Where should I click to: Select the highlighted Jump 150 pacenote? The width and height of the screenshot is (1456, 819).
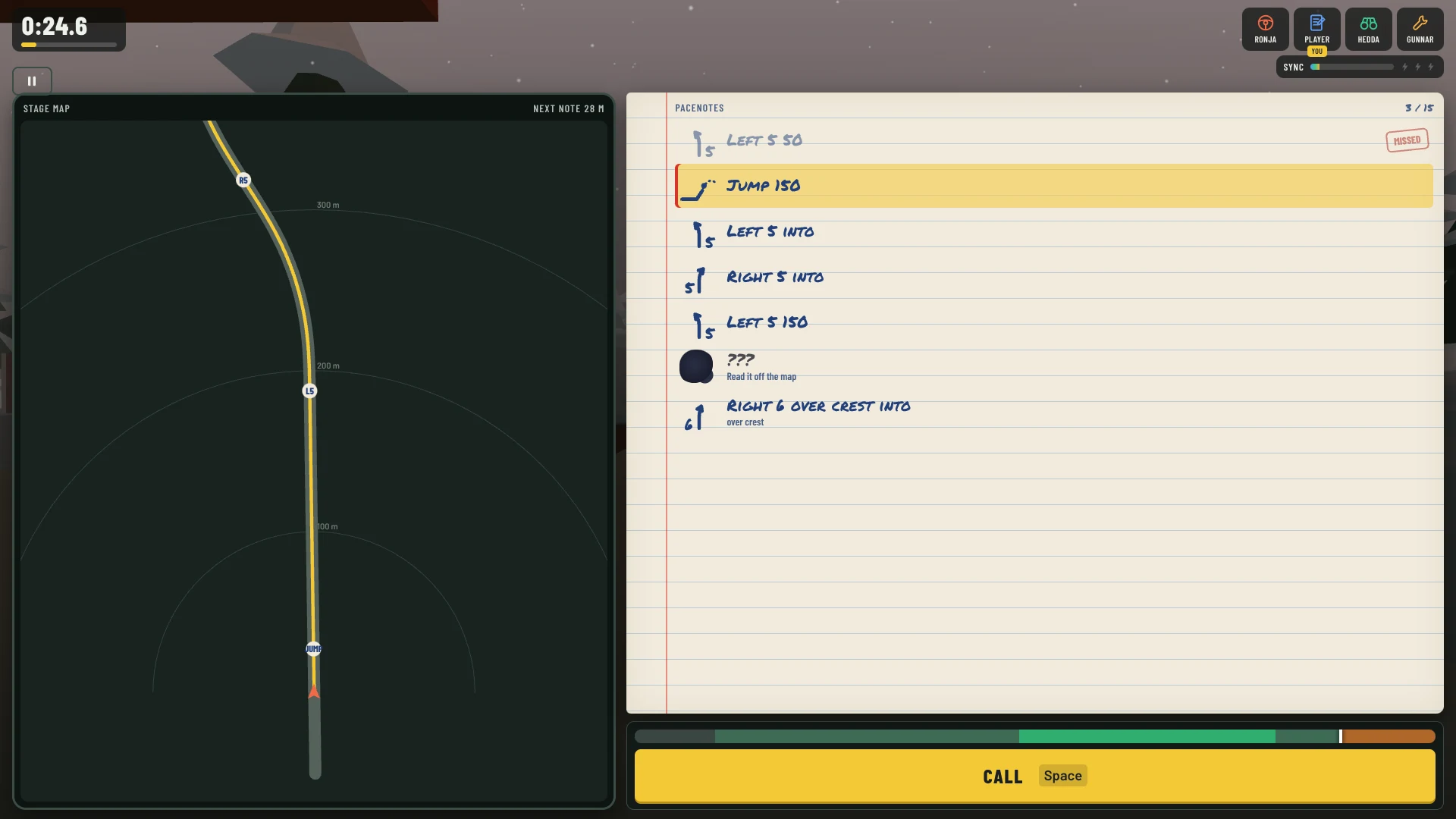(1054, 186)
